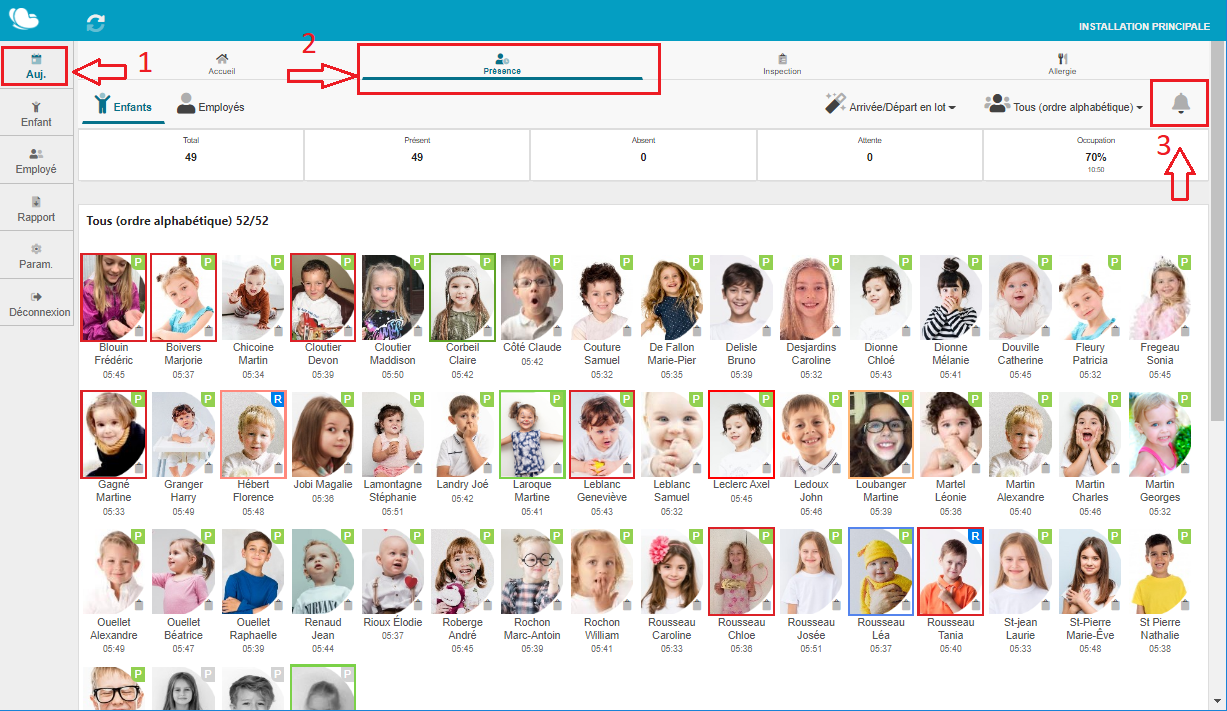Switch to the Accueil tab
The image size is (1227, 711).
point(222,64)
